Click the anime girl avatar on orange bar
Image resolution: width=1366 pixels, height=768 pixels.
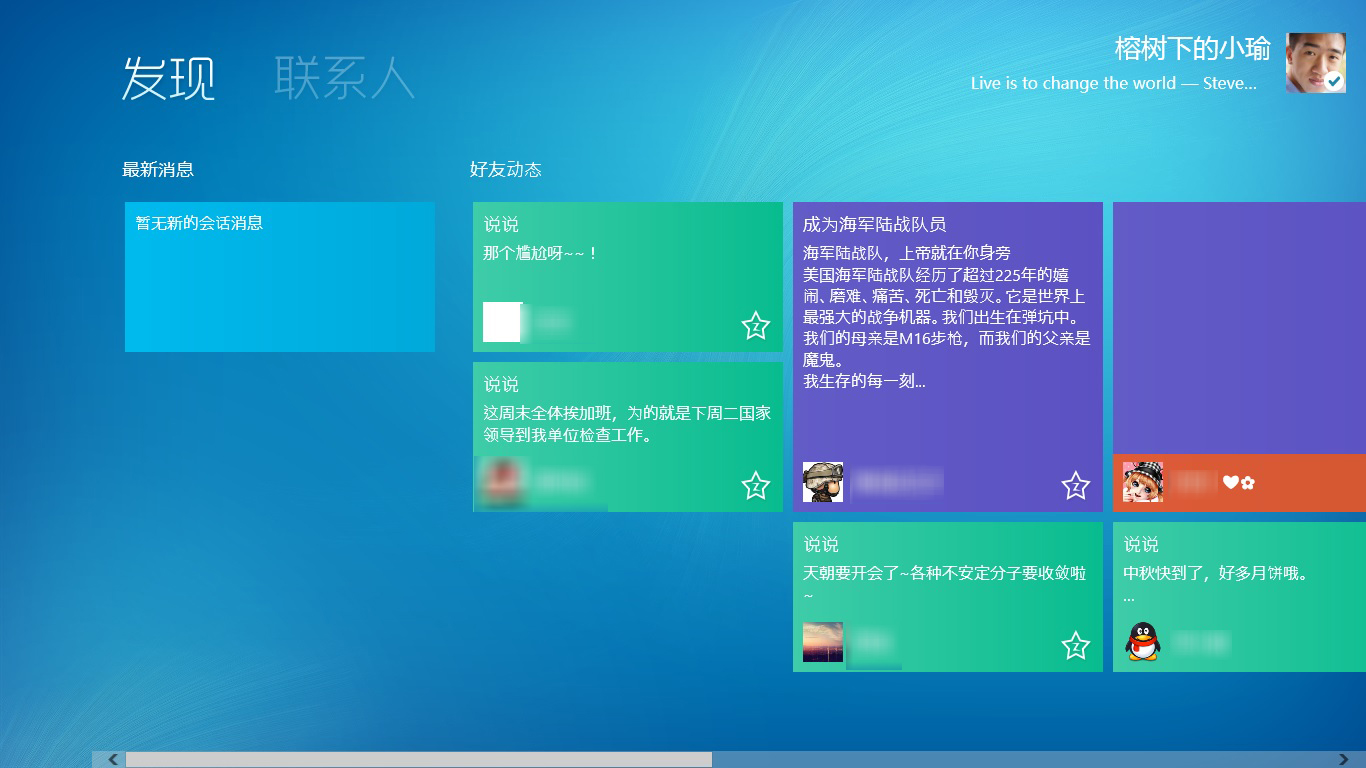[1143, 482]
